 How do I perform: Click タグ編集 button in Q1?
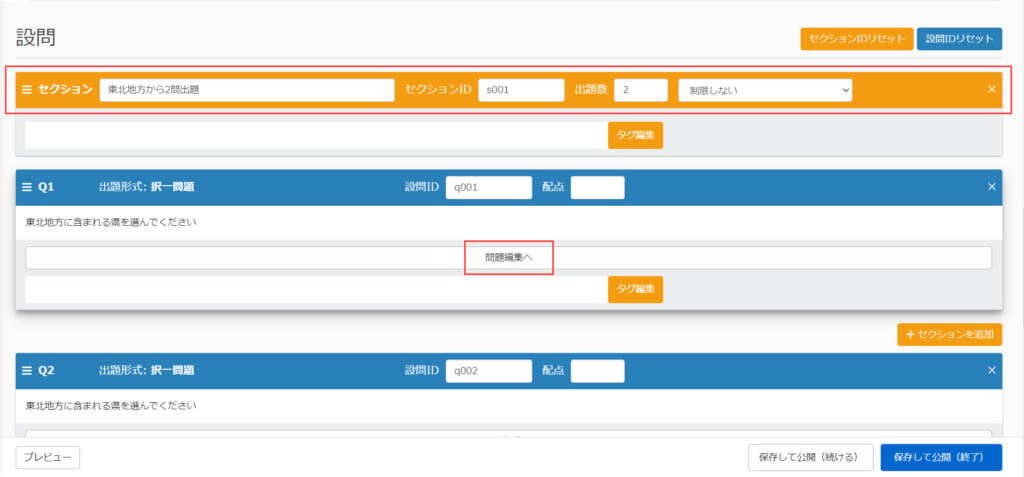[635, 289]
